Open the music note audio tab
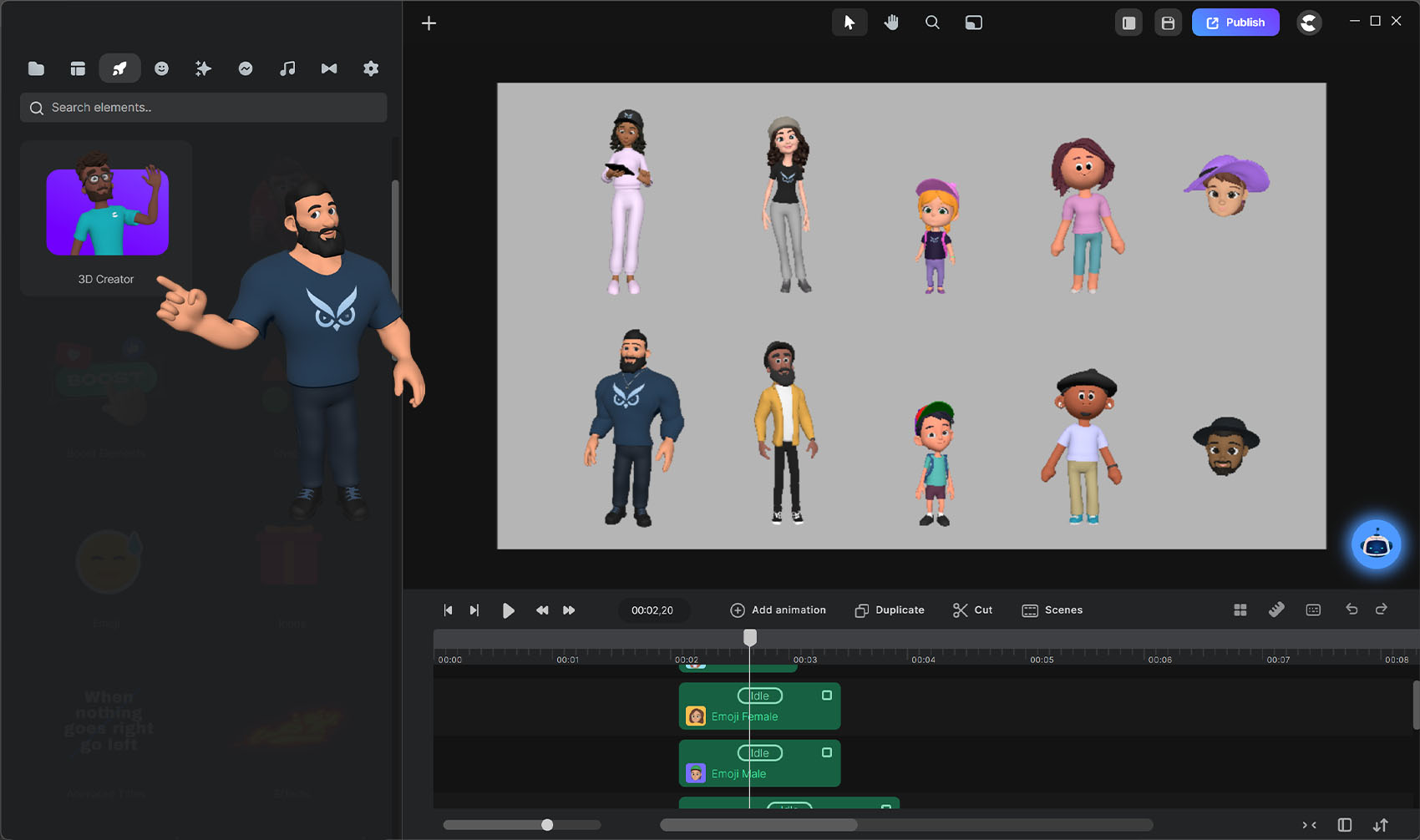 click(x=287, y=68)
